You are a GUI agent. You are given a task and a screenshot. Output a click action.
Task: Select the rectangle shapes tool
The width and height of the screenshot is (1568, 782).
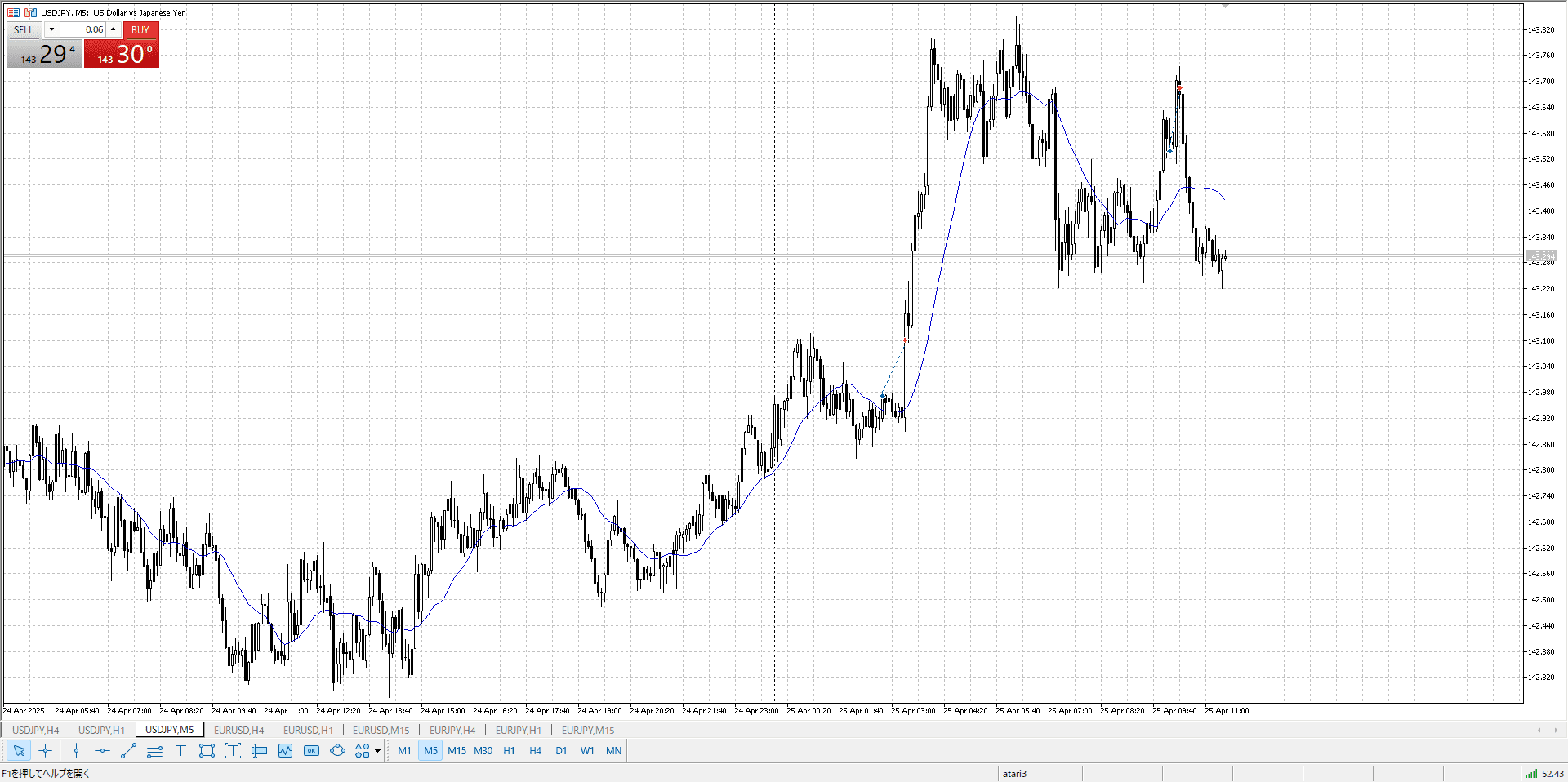[207, 751]
